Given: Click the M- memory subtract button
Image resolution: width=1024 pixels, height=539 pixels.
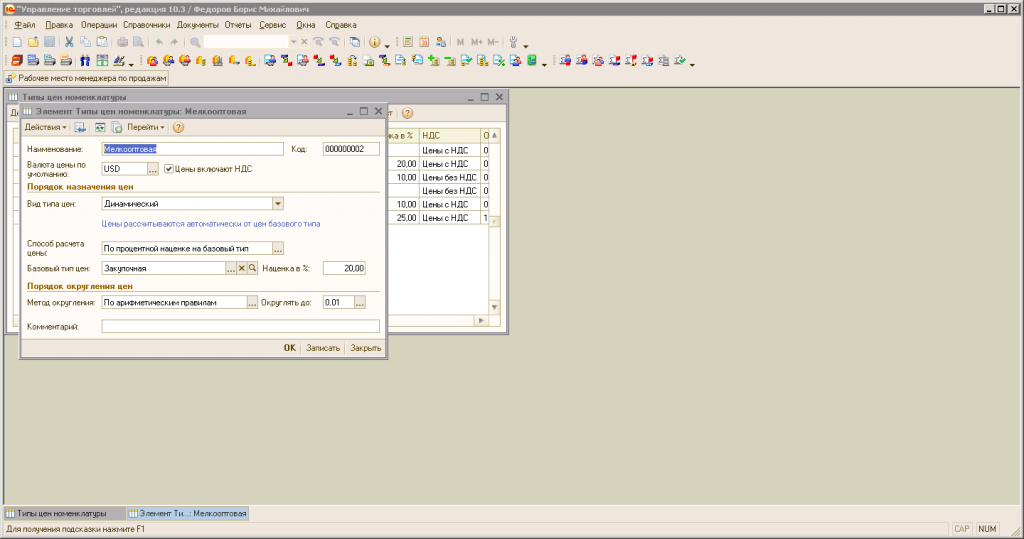Looking at the screenshot, I should pyautogui.click(x=493, y=42).
